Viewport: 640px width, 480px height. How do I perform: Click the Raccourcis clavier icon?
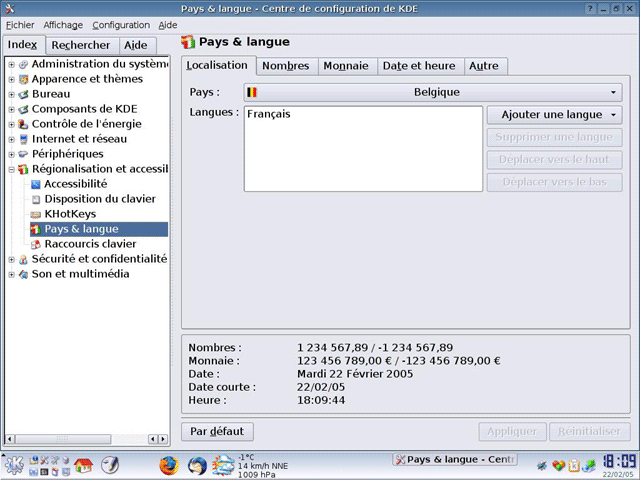[x=36, y=244]
